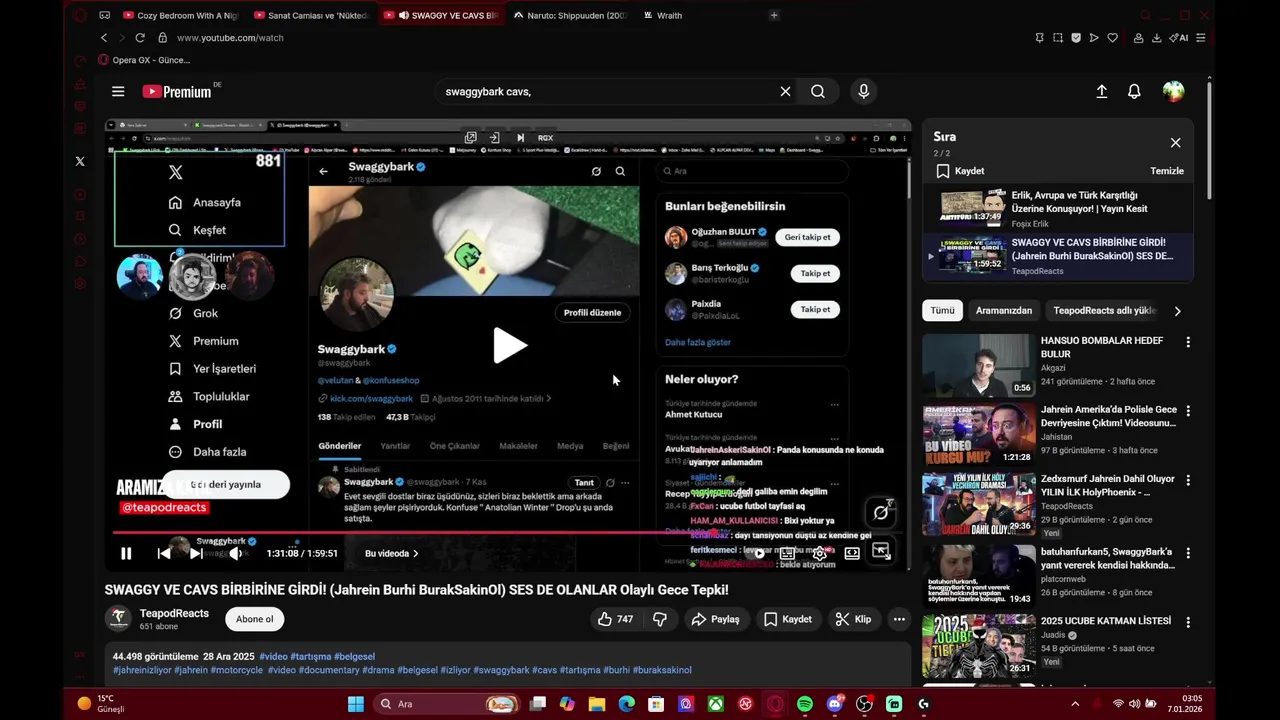1280x720 pixels.
Task: Go back in browser history
Action: 104,37
